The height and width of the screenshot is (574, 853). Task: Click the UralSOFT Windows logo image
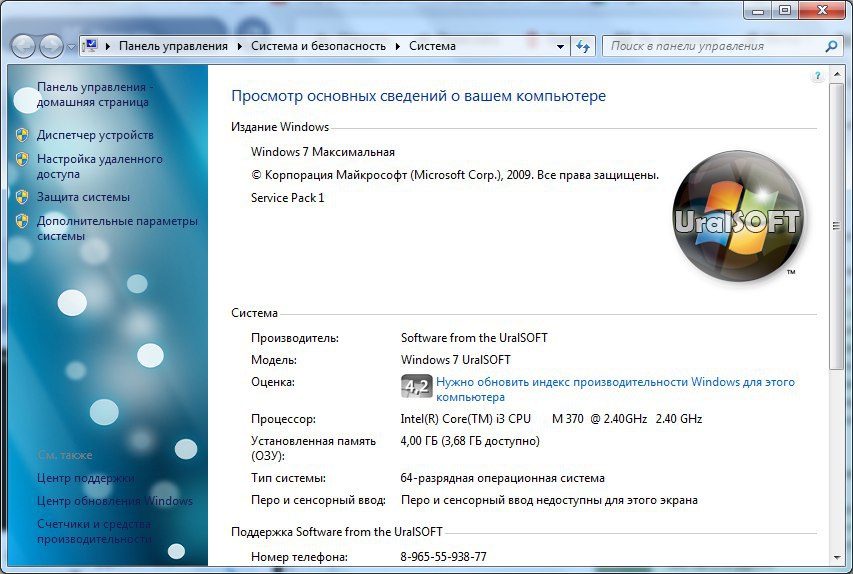tap(738, 217)
